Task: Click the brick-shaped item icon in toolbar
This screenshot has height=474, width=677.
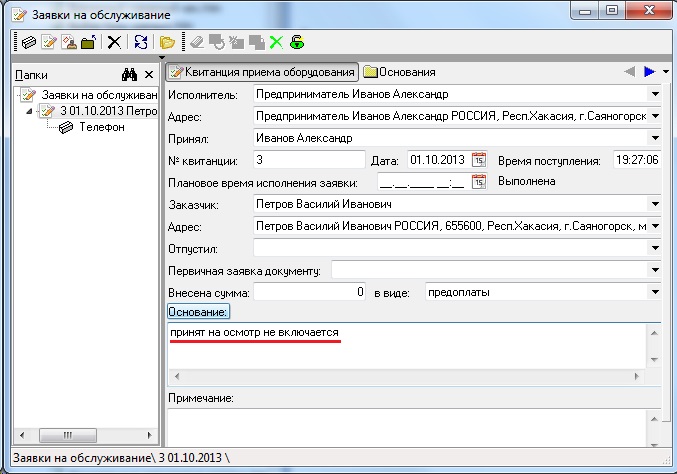Action: (x=29, y=42)
